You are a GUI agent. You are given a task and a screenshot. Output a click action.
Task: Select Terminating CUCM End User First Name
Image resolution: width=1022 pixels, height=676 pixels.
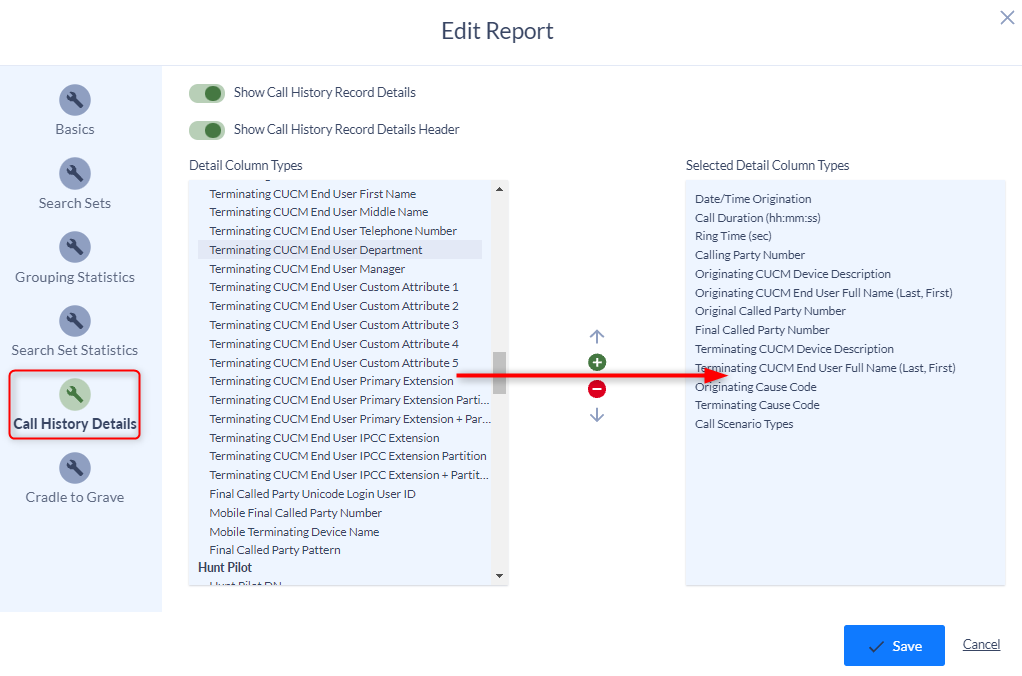click(312, 194)
